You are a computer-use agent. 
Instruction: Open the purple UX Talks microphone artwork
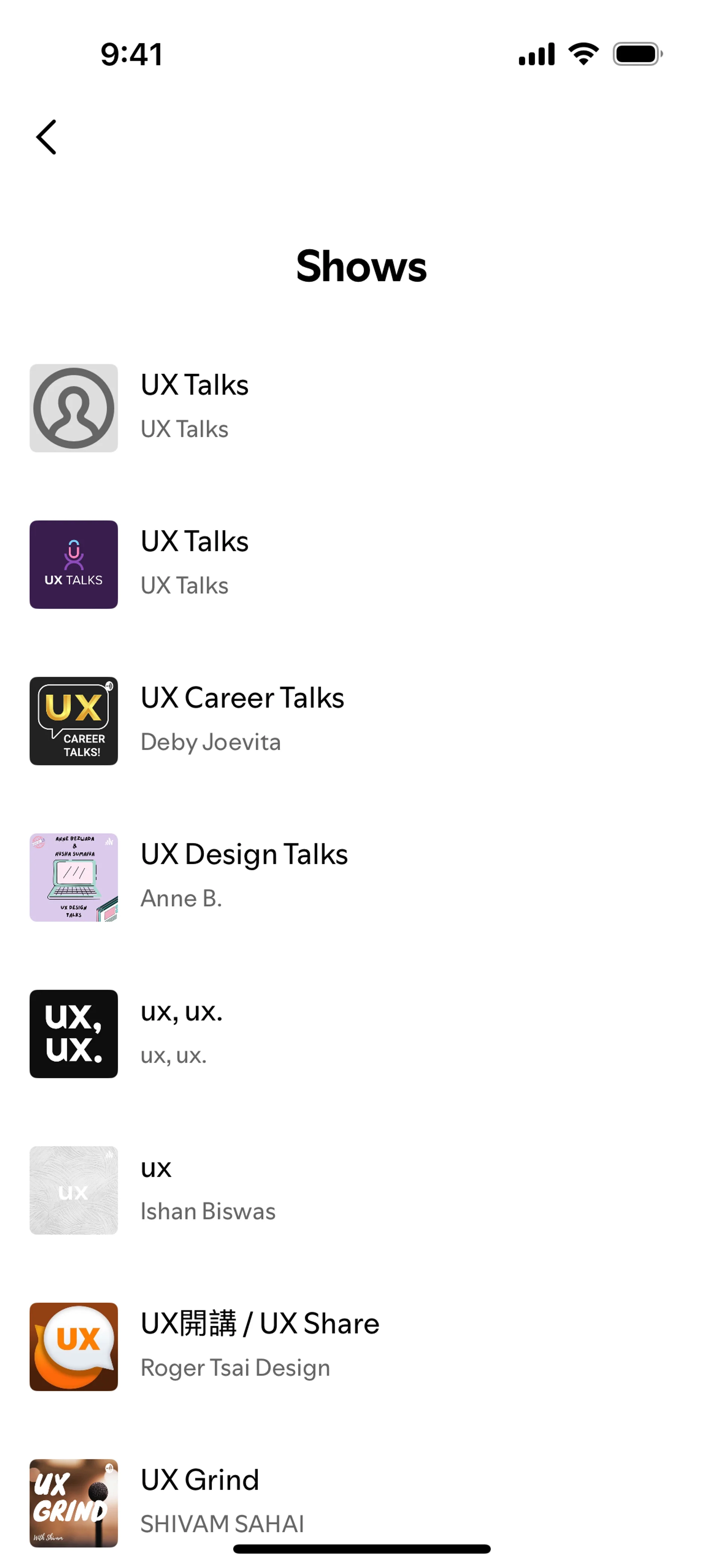pos(74,564)
